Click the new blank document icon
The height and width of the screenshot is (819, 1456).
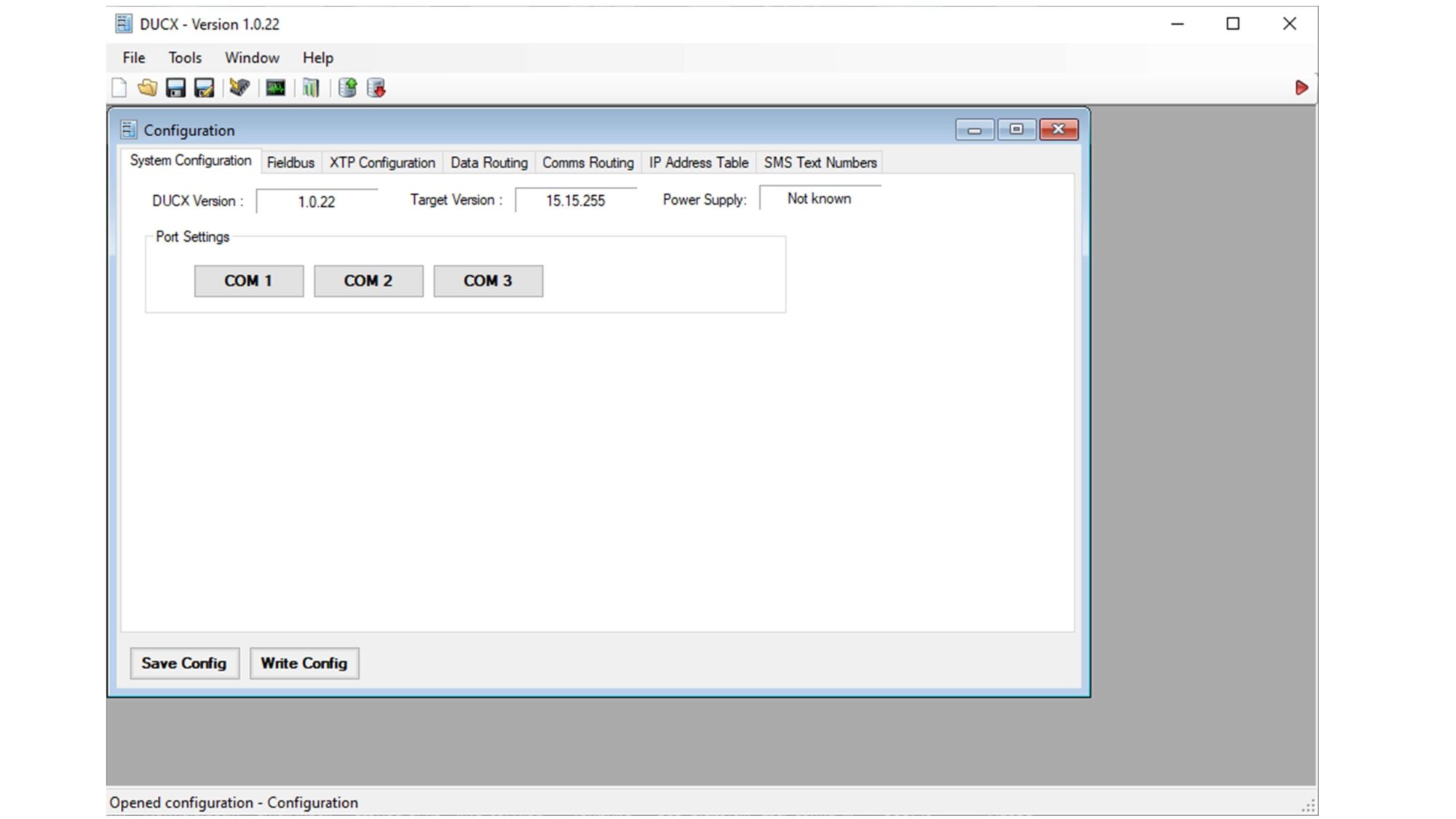point(119,88)
